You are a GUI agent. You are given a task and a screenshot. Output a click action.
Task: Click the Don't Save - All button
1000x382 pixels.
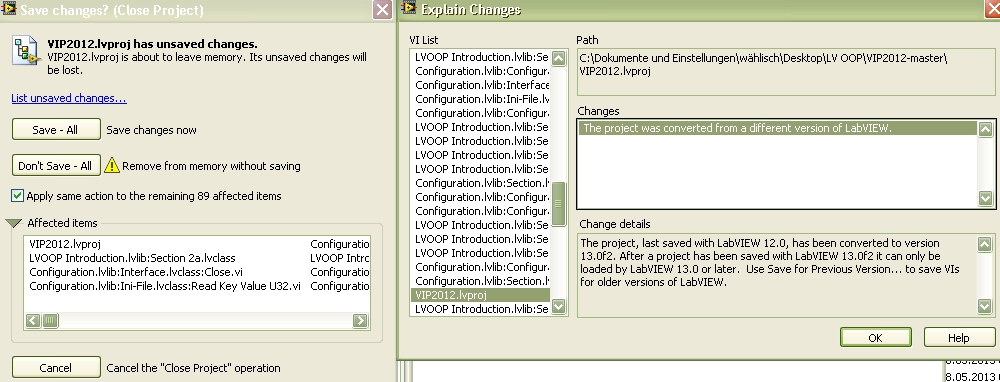(x=56, y=166)
